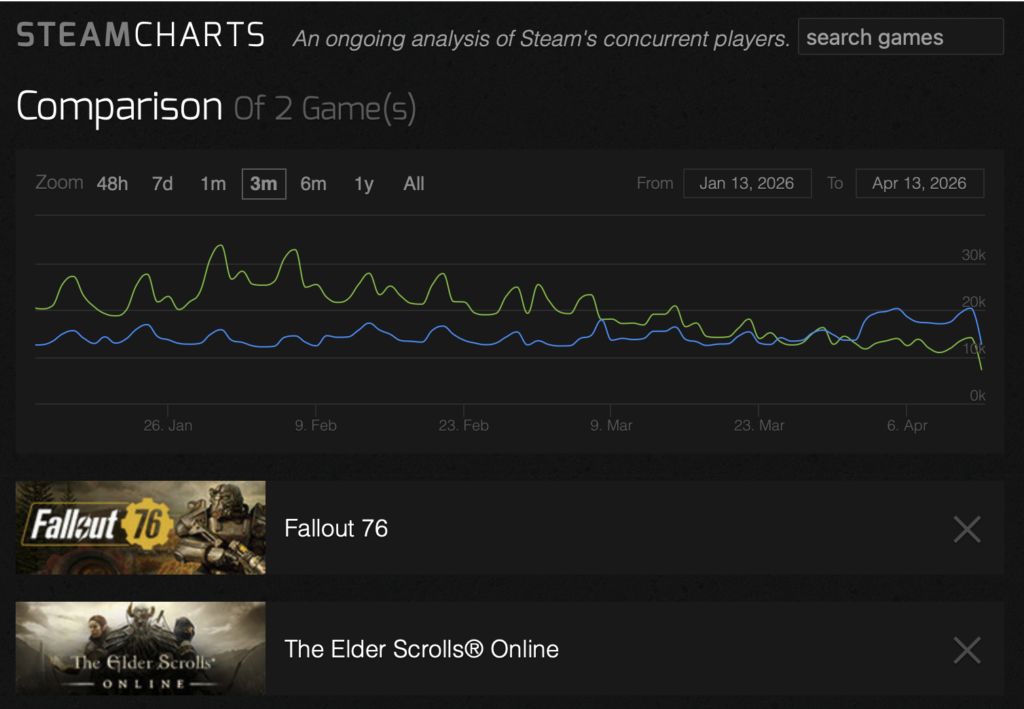Viewport: 1024px width, 709px height.
Task: Select the 7d zoom range
Action: click(x=162, y=184)
